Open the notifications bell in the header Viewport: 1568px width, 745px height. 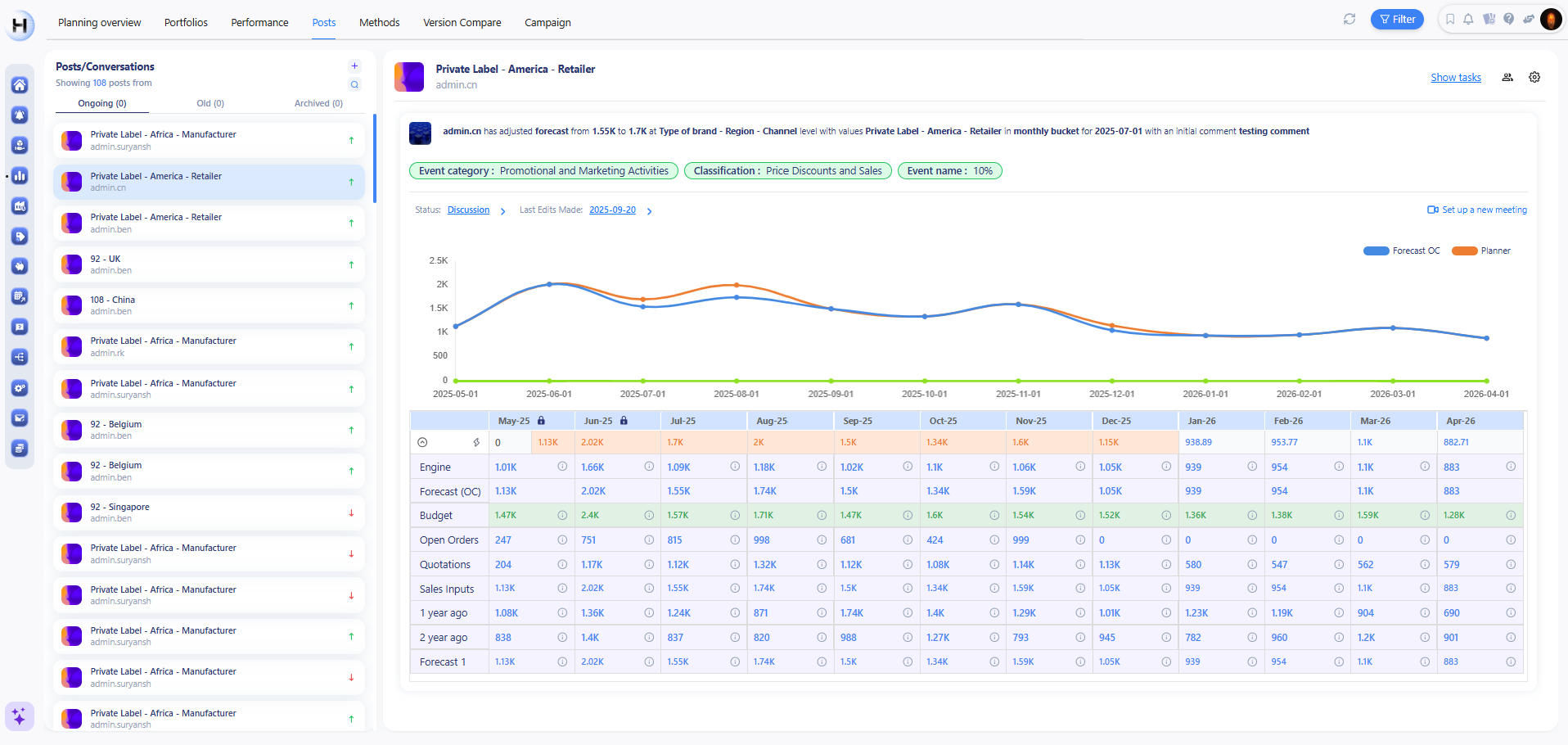pos(1468,19)
